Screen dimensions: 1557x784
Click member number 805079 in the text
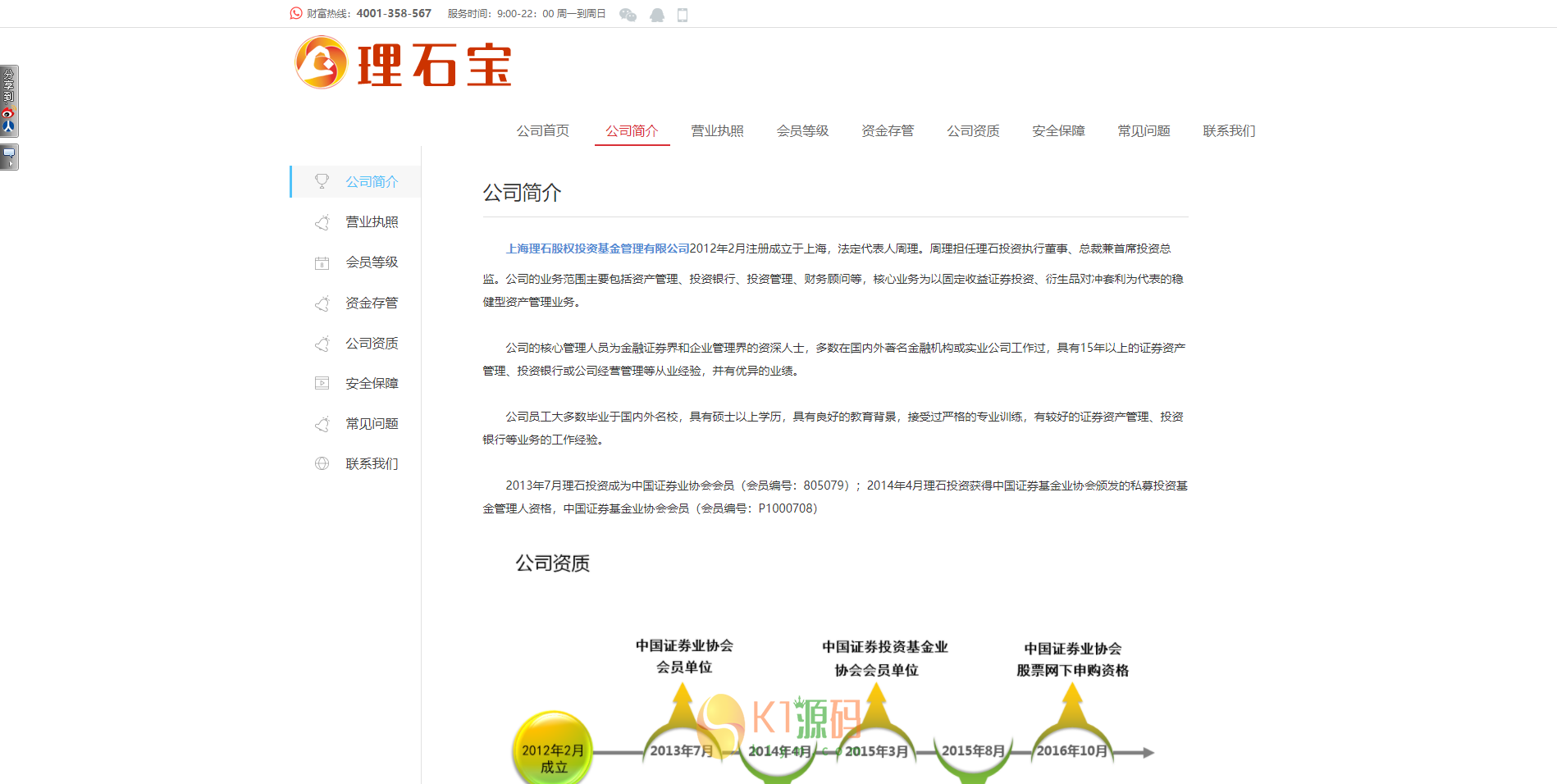[x=824, y=485]
